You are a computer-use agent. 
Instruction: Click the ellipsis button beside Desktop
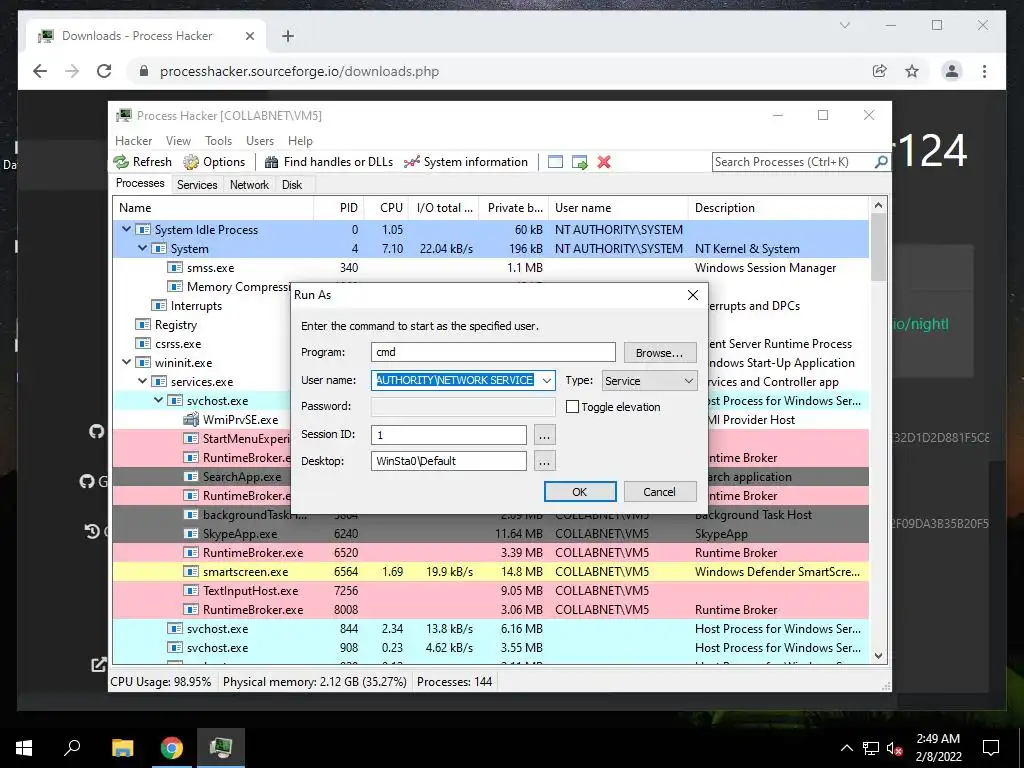[545, 461]
